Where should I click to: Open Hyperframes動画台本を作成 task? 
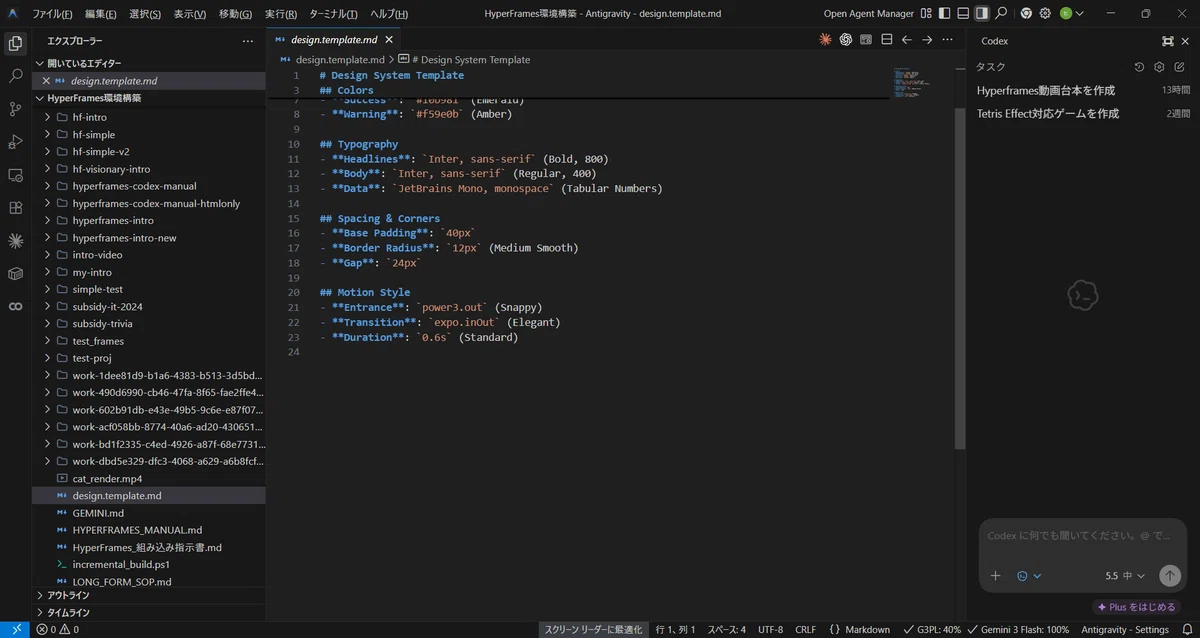[1046, 90]
